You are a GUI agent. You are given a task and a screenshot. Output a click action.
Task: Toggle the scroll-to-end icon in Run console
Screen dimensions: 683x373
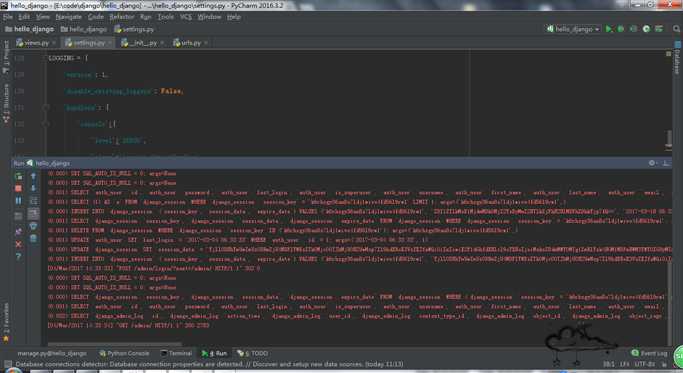tap(34, 214)
